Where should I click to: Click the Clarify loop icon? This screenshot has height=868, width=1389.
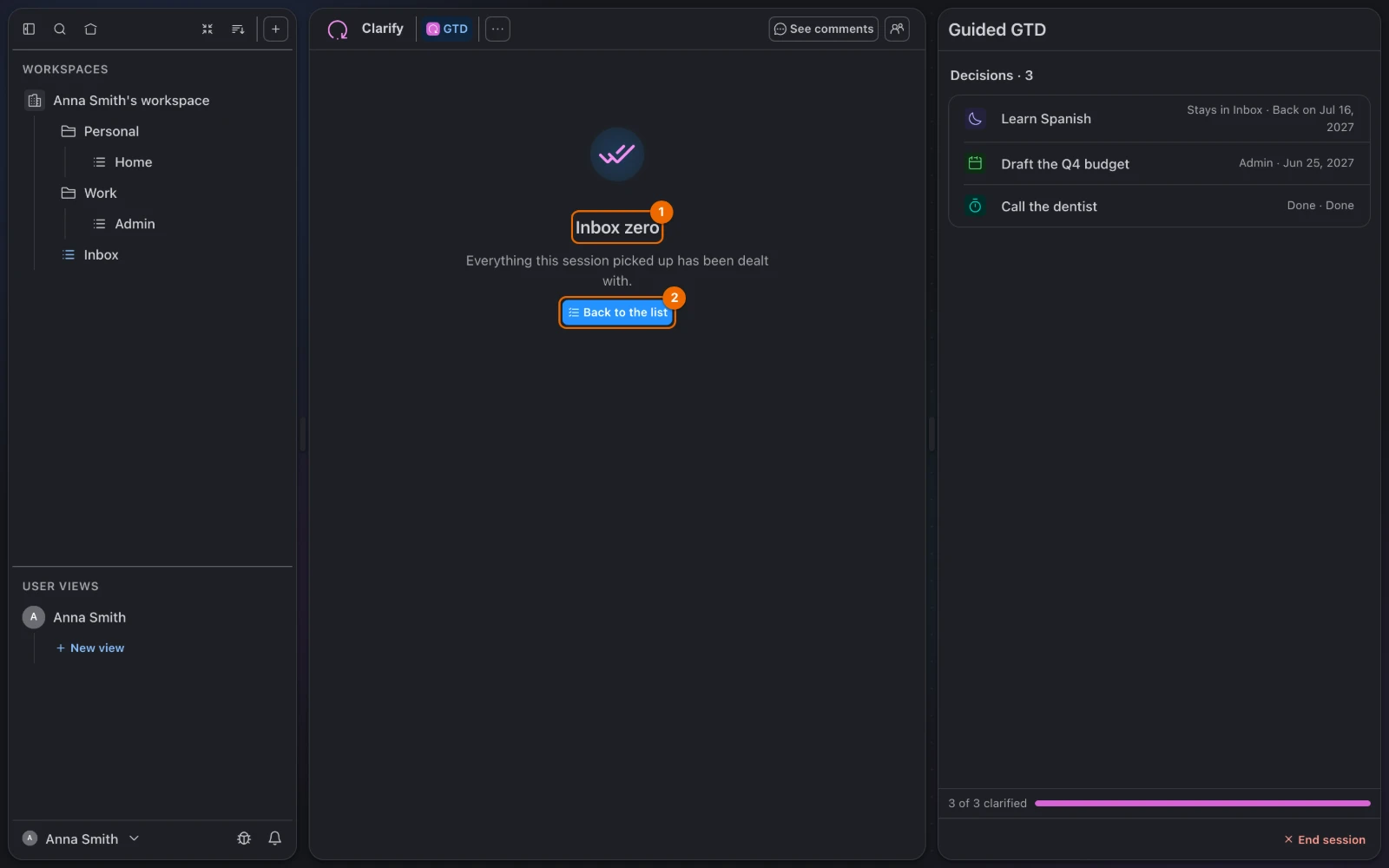coord(338,30)
